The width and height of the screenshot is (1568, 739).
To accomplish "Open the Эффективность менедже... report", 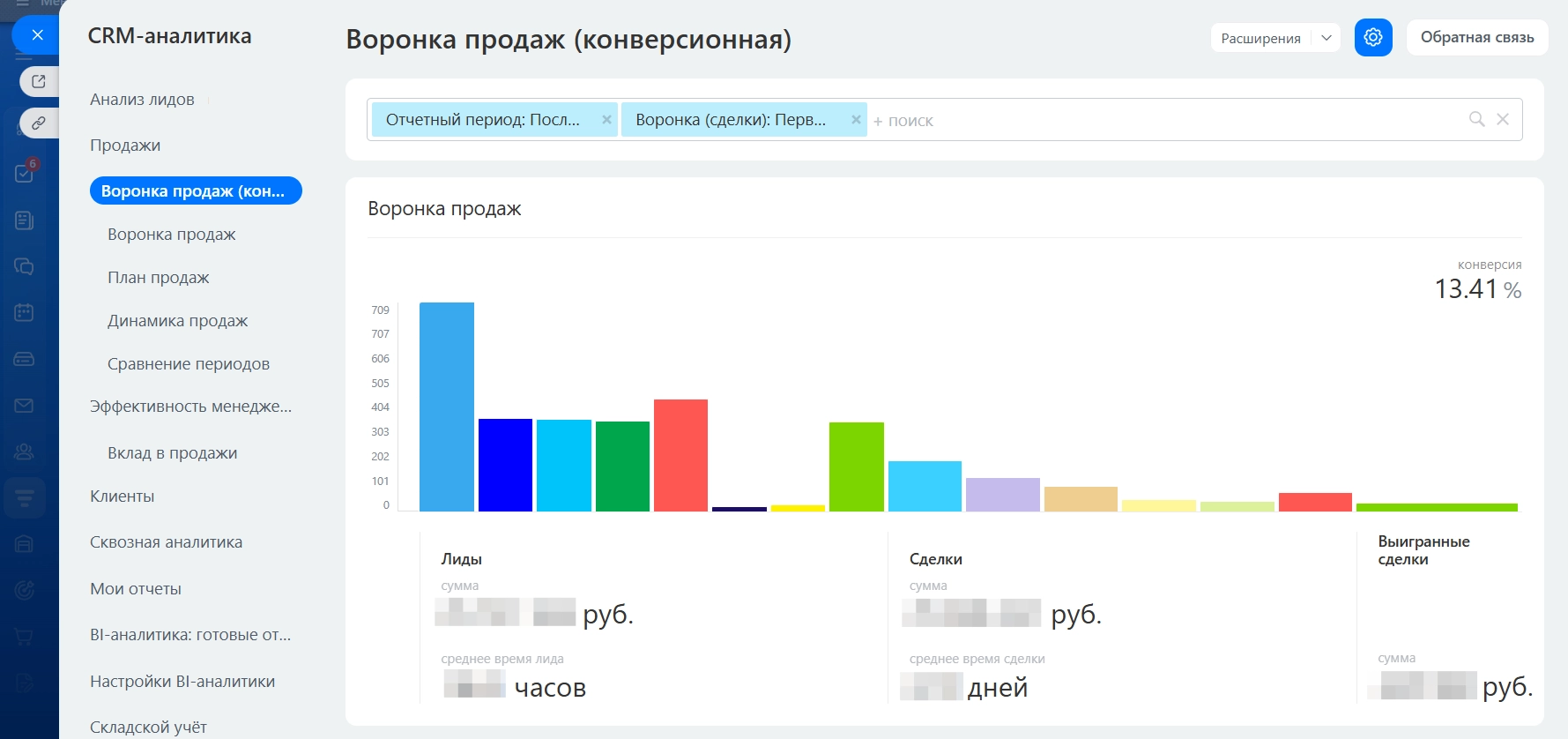I will click(x=190, y=407).
